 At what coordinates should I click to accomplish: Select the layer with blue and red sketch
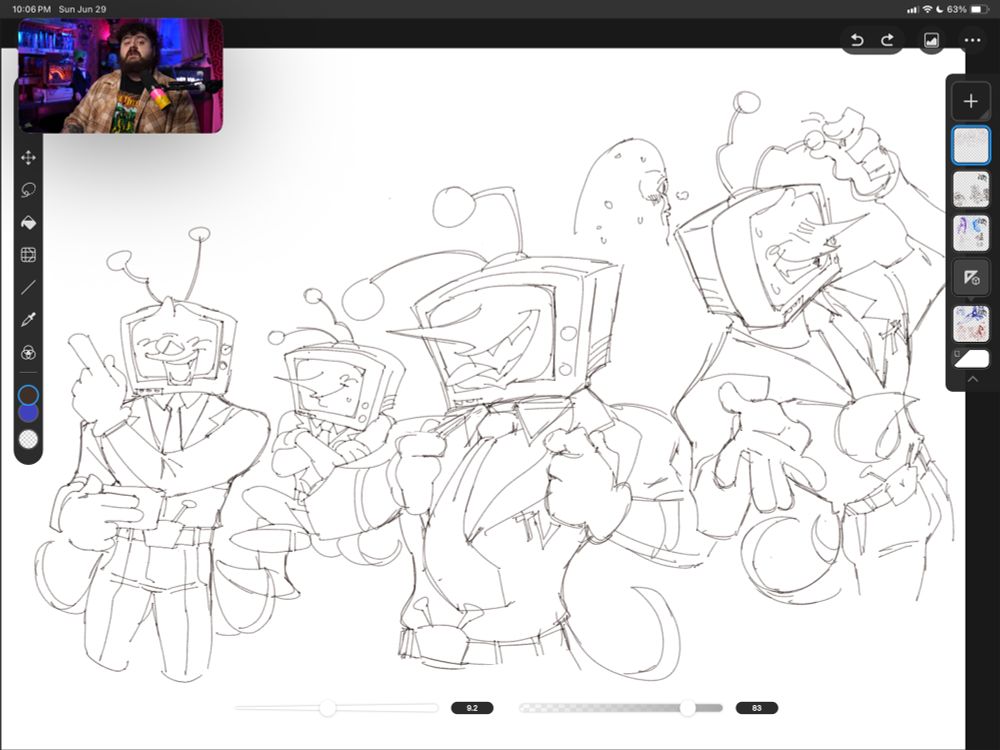[971, 324]
